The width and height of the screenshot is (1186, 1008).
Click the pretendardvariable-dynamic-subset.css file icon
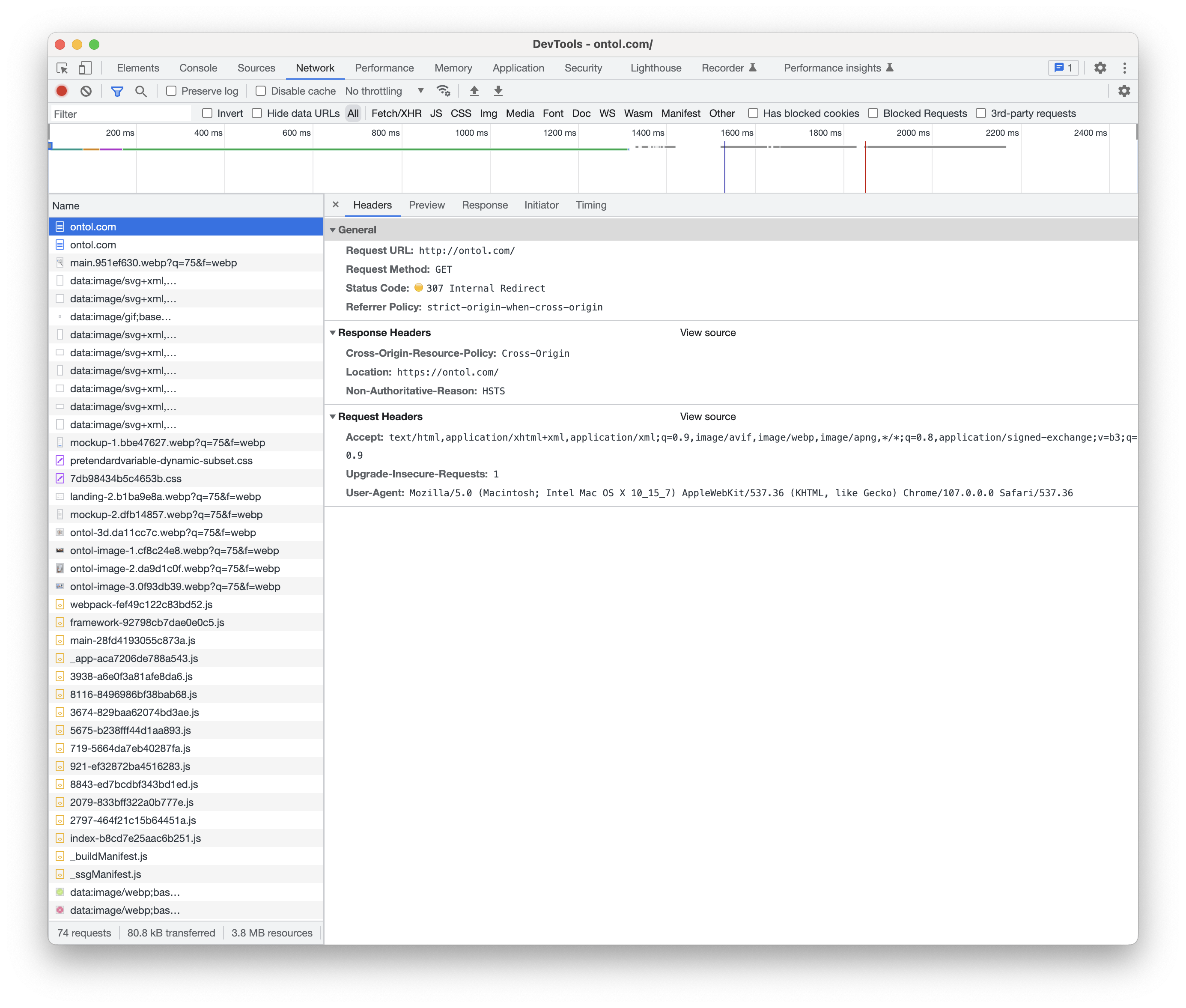(x=60, y=461)
